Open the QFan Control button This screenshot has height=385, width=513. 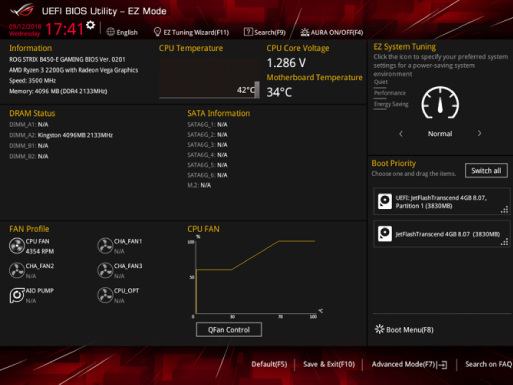tap(229, 330)
